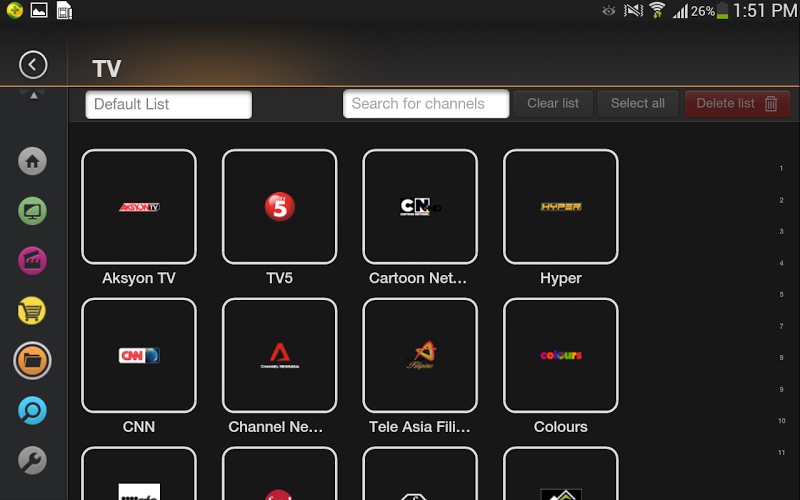Tap the green-yellow app notification icon
This screenshot has width=800, height=500.
pos(14,10)
